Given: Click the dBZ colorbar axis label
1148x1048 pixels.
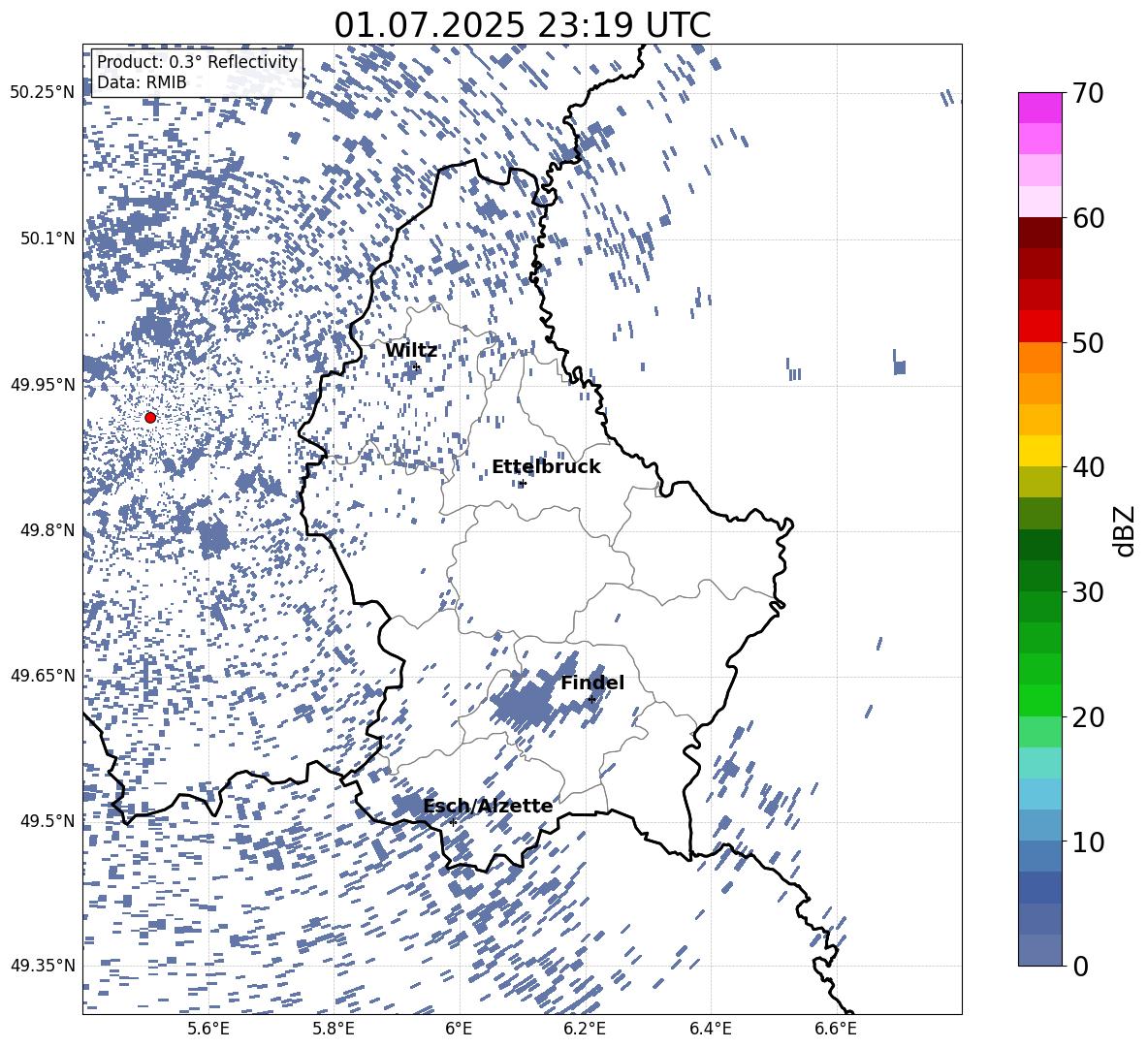Looking at the screenshot, I should [x=1126, y=530].
